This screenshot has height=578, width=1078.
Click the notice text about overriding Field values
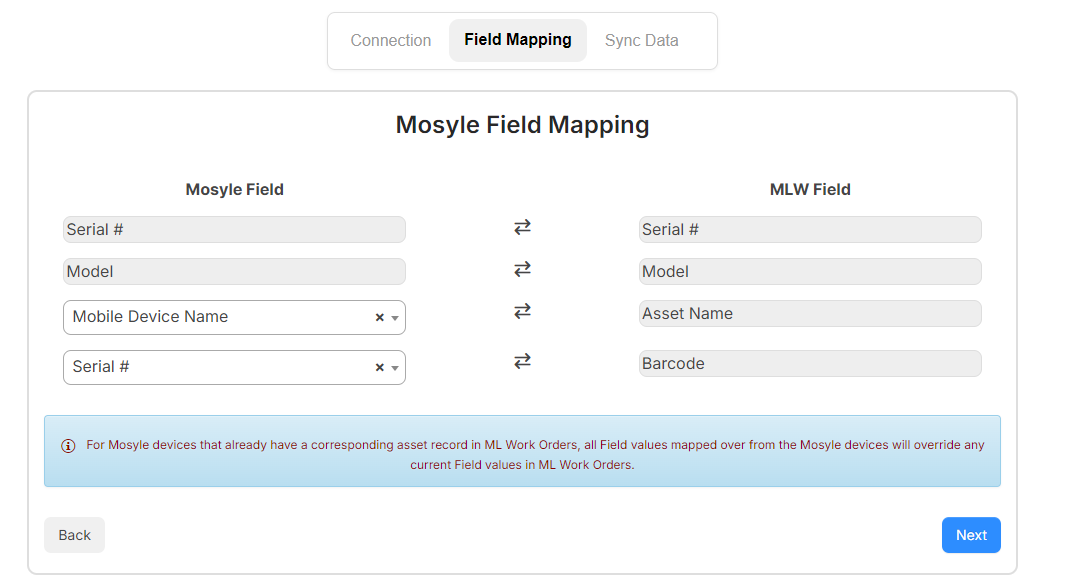535,454
